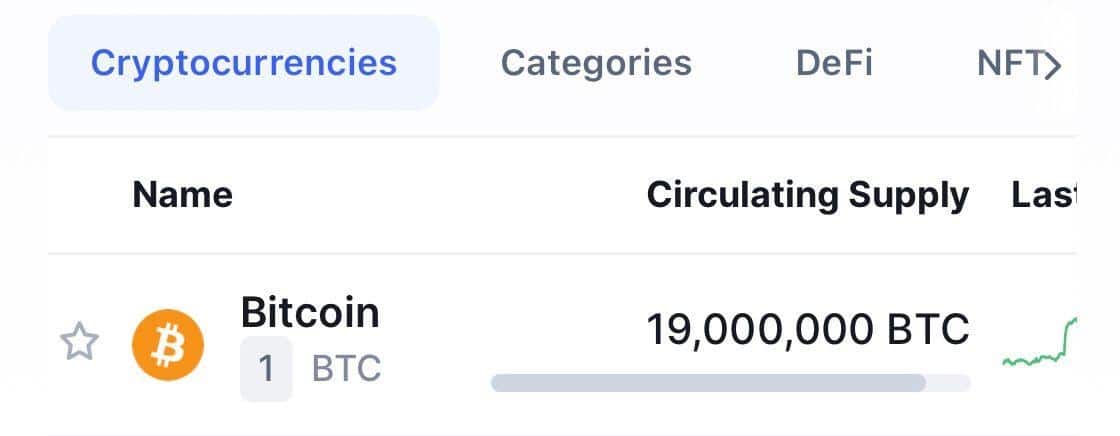Click the white B symbol in logo
This screenshot has width=1120, height=436.
[x=167, y=345]
